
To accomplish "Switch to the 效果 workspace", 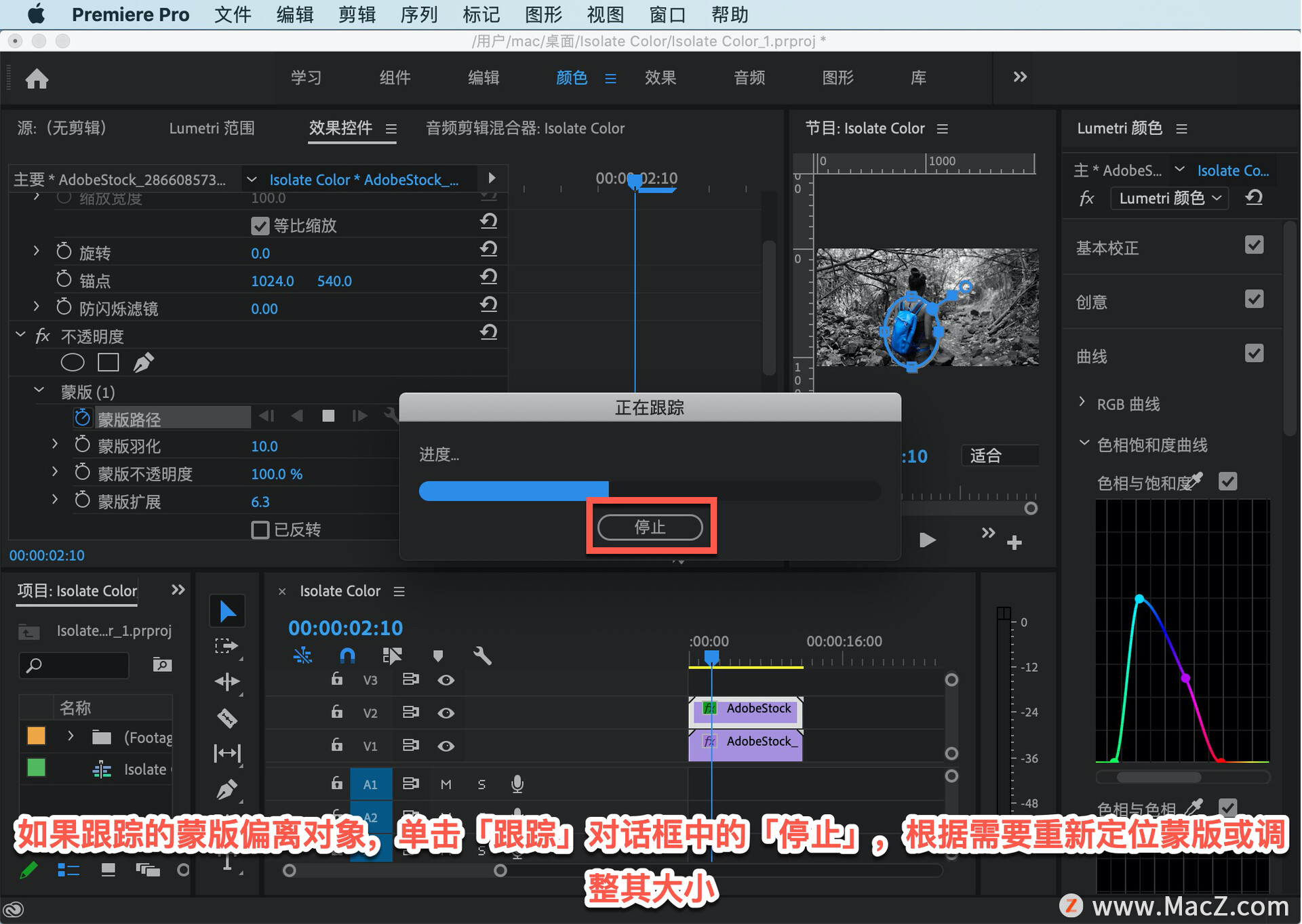I will point(660,78).
